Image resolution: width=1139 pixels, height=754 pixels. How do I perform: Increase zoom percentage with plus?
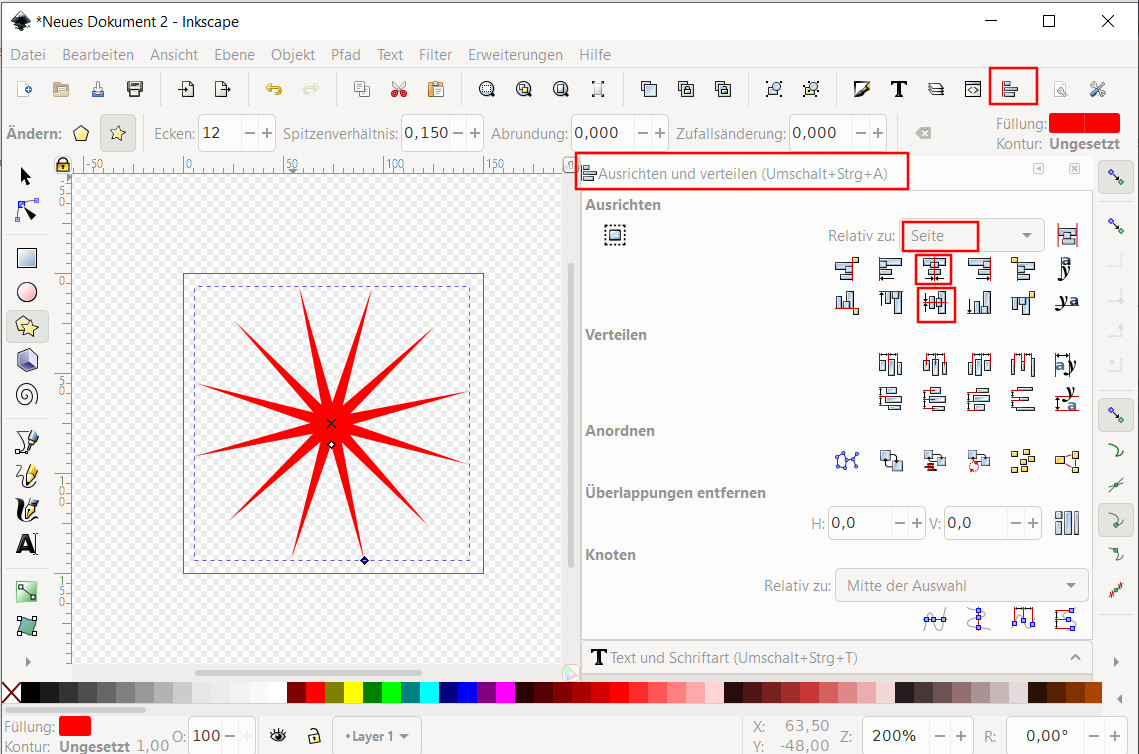tap(960, 737)
